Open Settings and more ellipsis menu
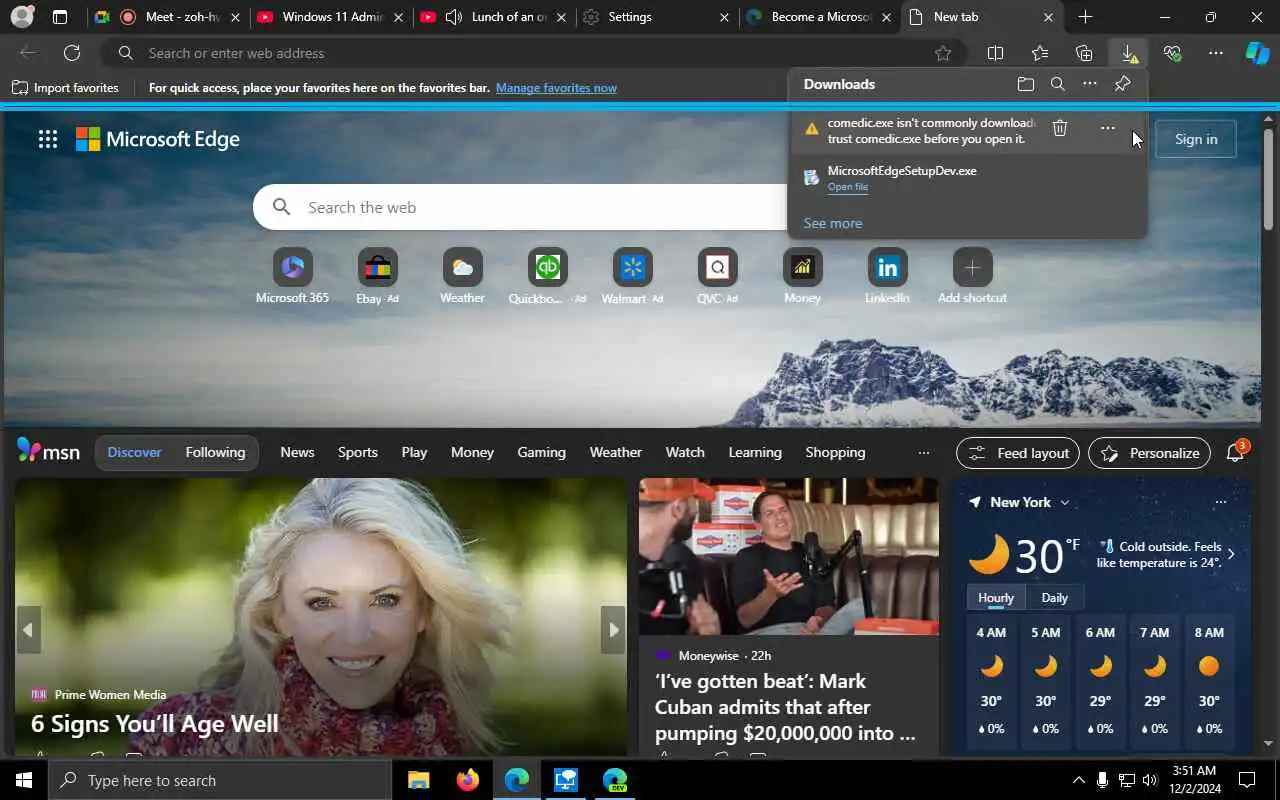Screen dimensions: 1280x800 pos(1216,53)
